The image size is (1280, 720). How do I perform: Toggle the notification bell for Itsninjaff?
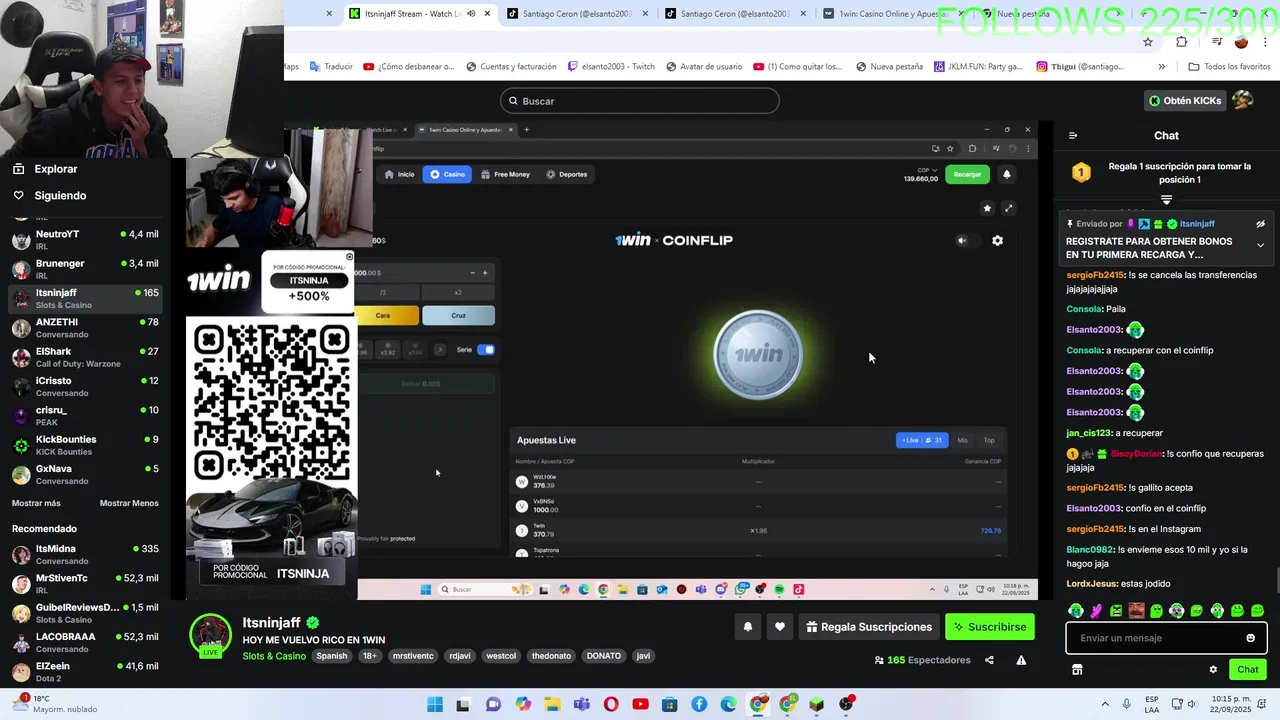tap(747, 627)
